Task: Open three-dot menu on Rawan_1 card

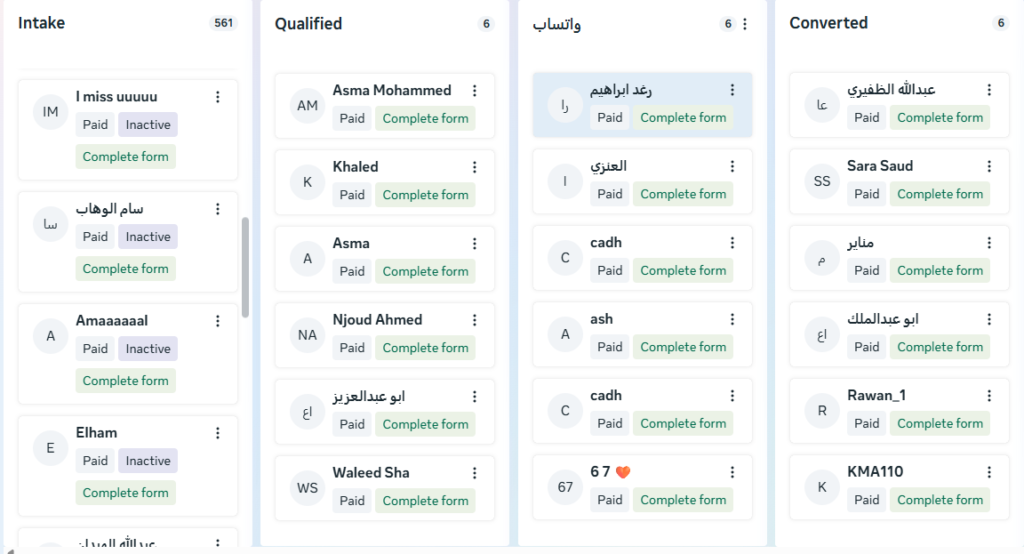Action: [x=989, y=395]
